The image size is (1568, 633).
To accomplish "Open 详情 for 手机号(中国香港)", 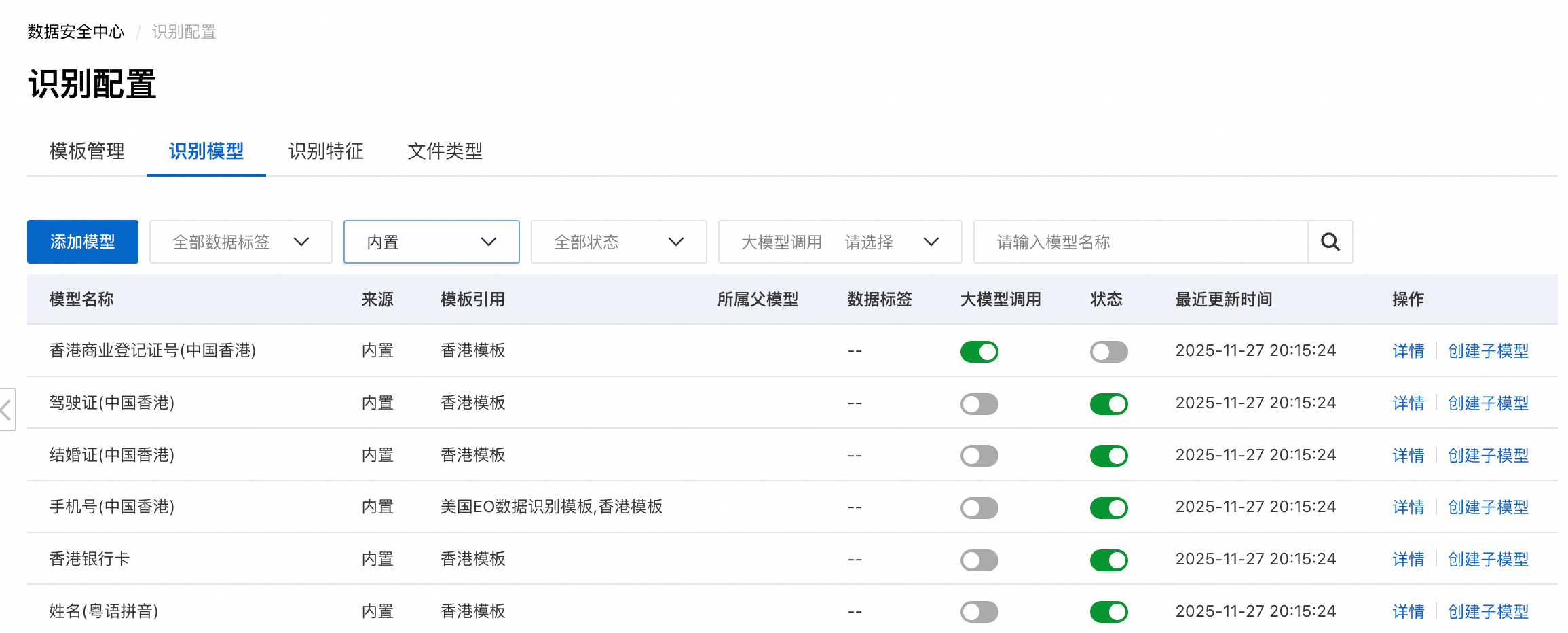I will [1408, 507].
